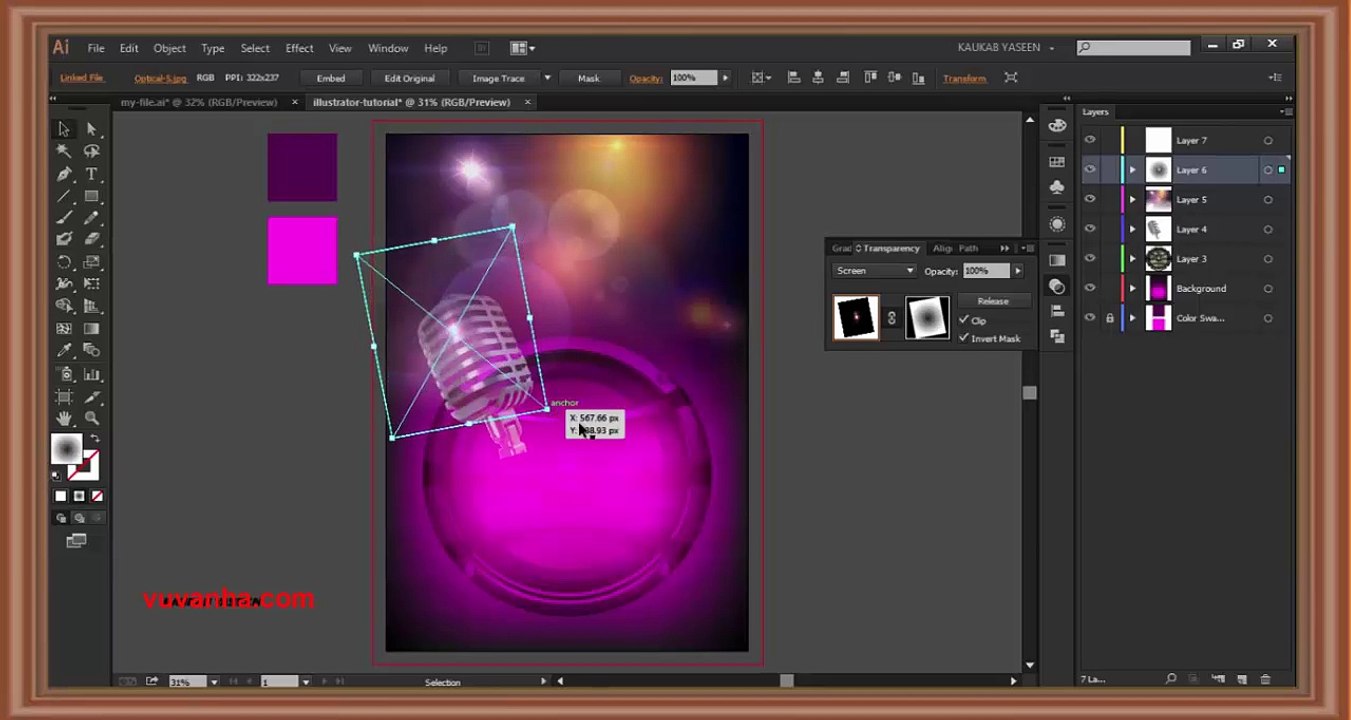
Task: Hide the Background layer via eye icon
Action: pyautogui.click(x=1090, y=288)
